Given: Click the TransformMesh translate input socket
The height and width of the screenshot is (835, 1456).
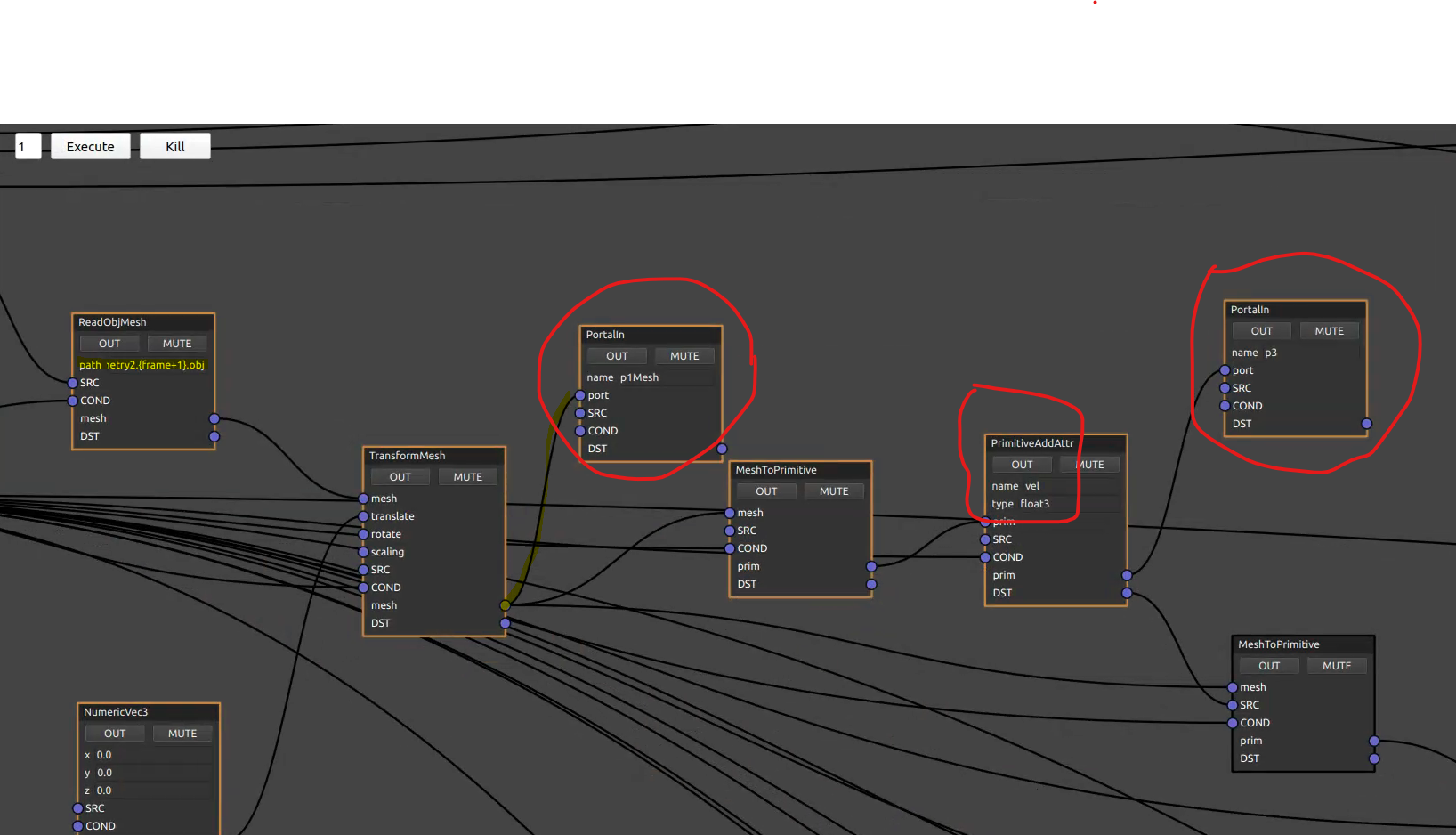Looking at the screenshot, I should click(x=363, y=516).
